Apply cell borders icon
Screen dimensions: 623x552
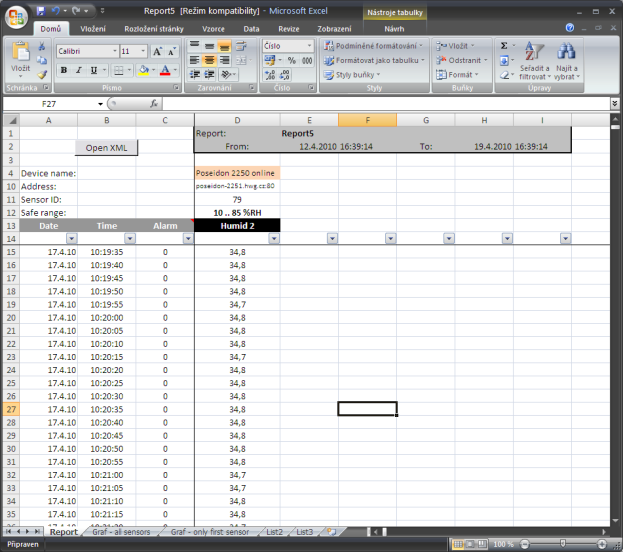pos(118,70)
